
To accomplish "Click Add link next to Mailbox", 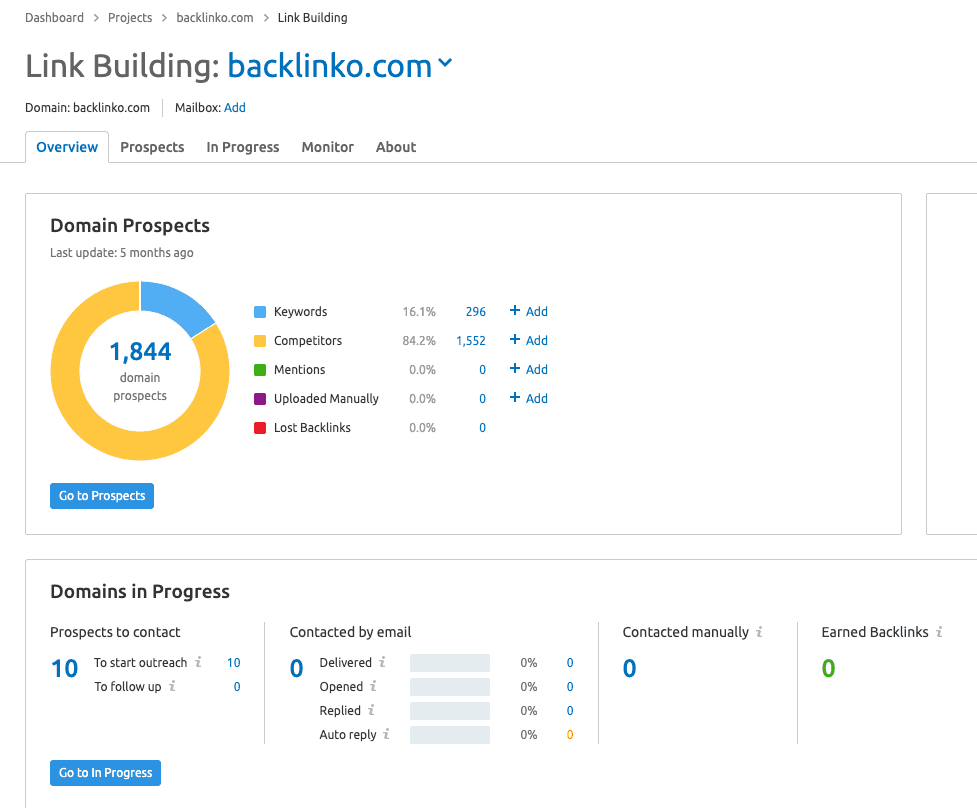I will [x=235, y=108].
